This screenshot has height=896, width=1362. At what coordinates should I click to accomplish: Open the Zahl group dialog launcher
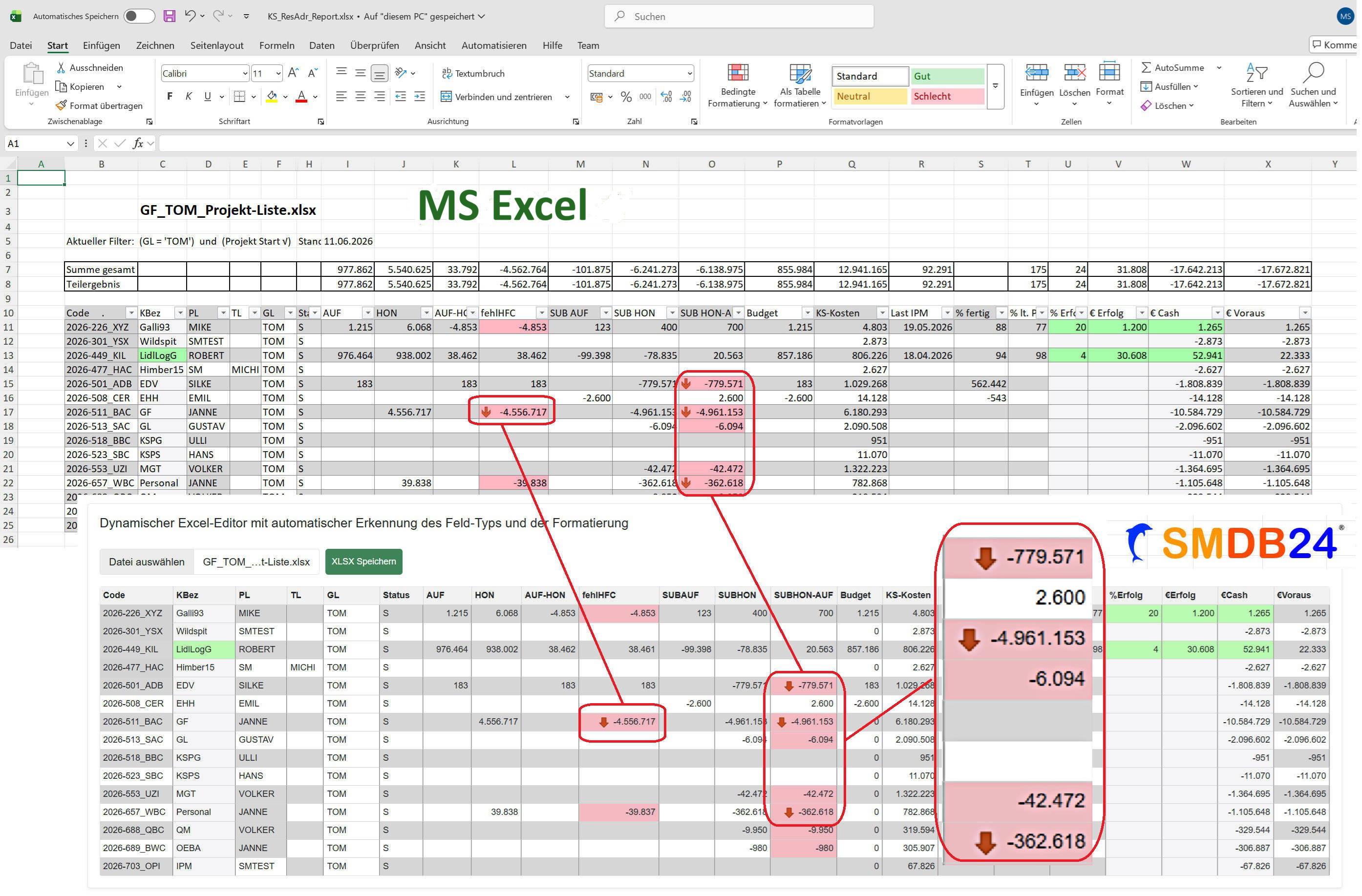pyautogui.click(x=694, y=121)
